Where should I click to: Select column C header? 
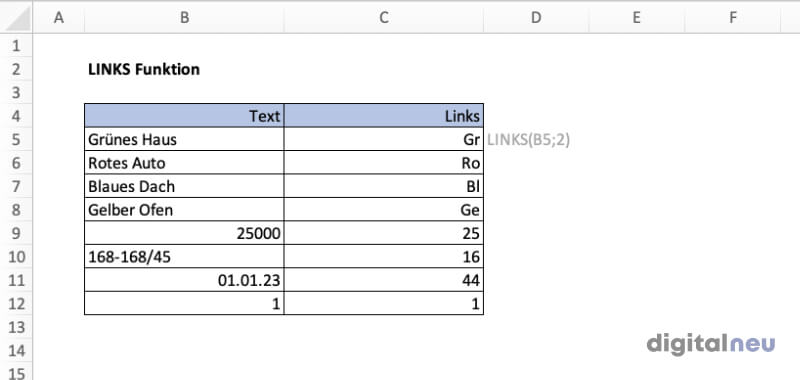[384, 18]
